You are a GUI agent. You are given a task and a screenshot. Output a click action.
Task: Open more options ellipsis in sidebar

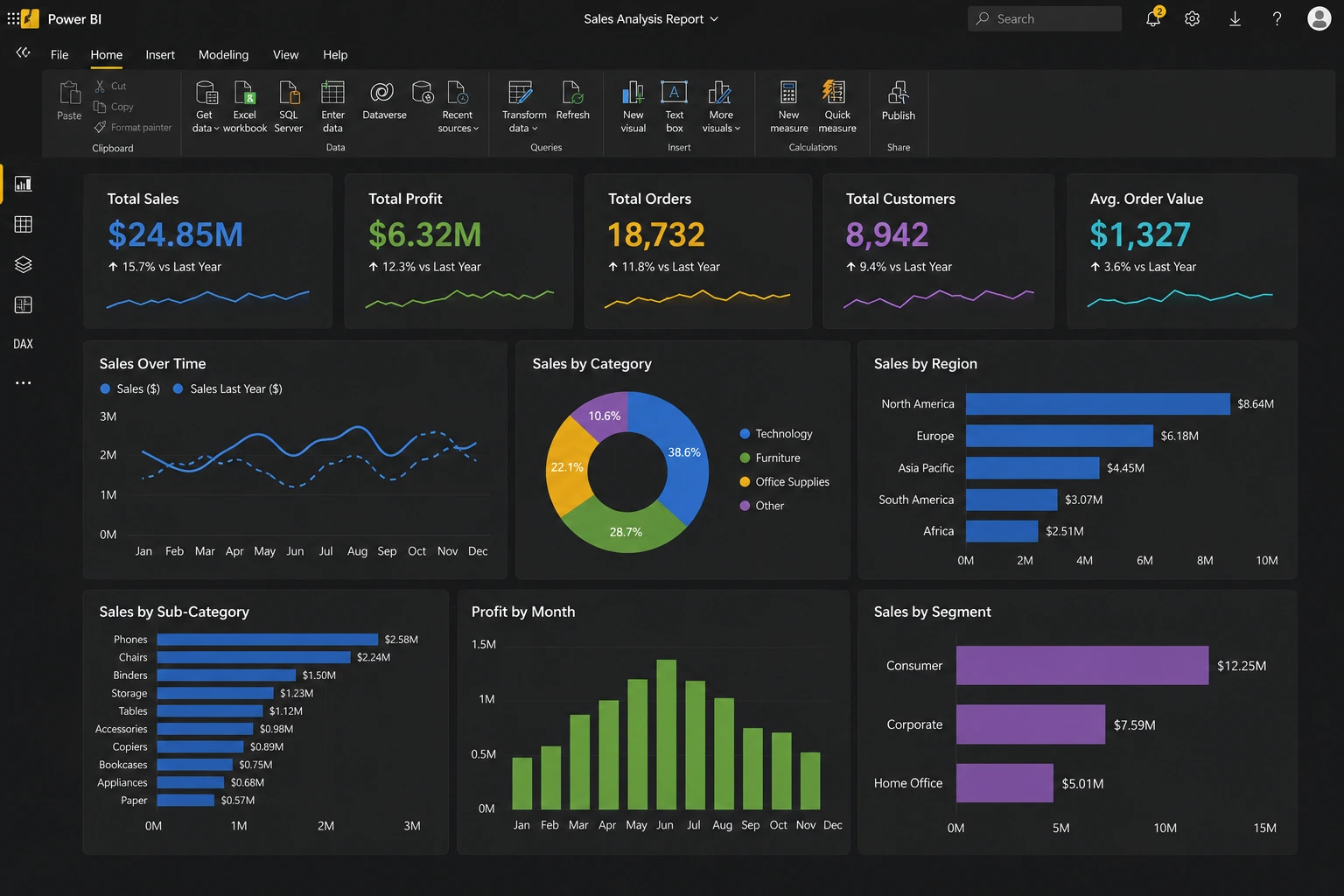click(x=24, y=382)
